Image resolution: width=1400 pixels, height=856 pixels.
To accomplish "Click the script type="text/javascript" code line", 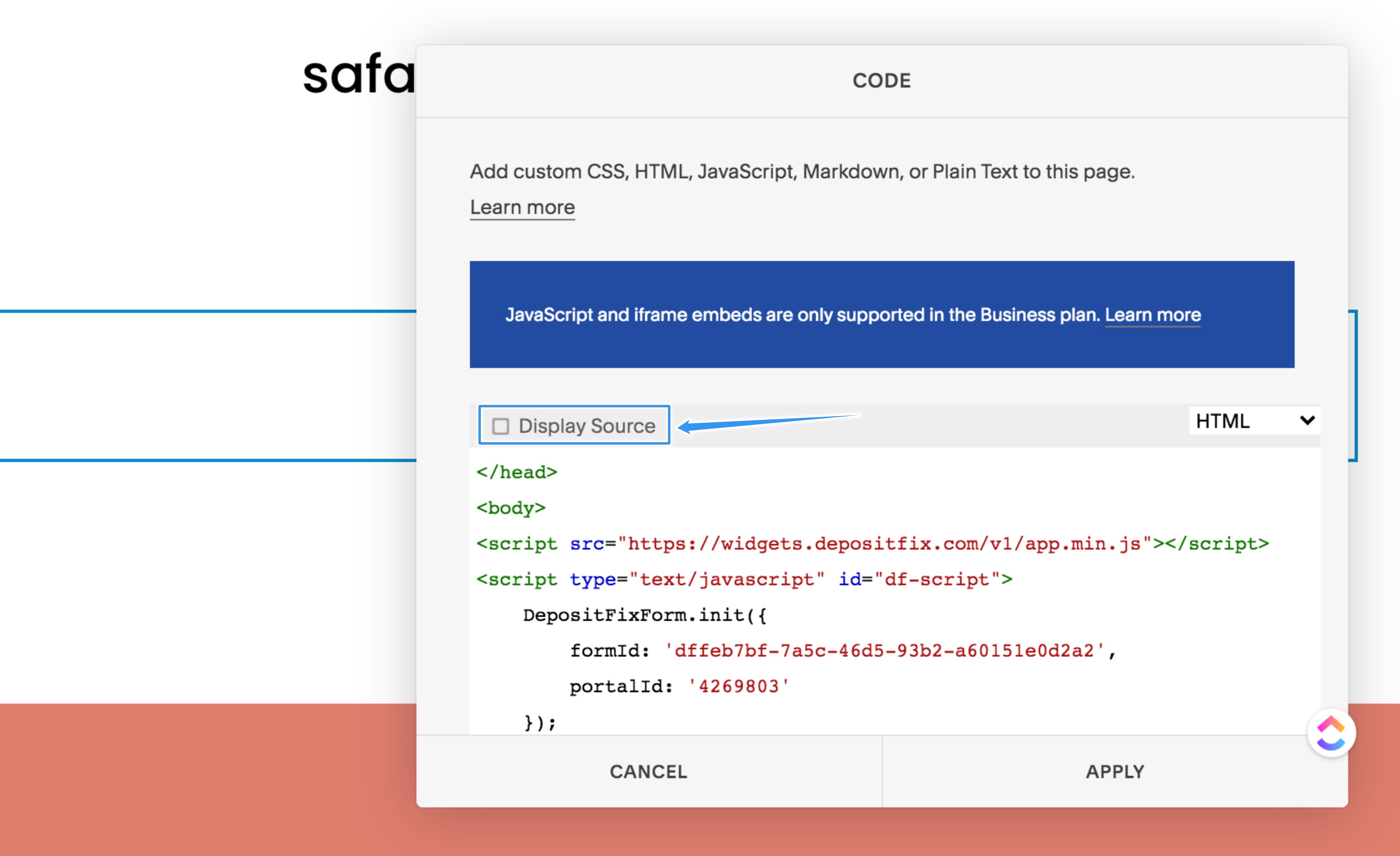I will coord(744,580).
